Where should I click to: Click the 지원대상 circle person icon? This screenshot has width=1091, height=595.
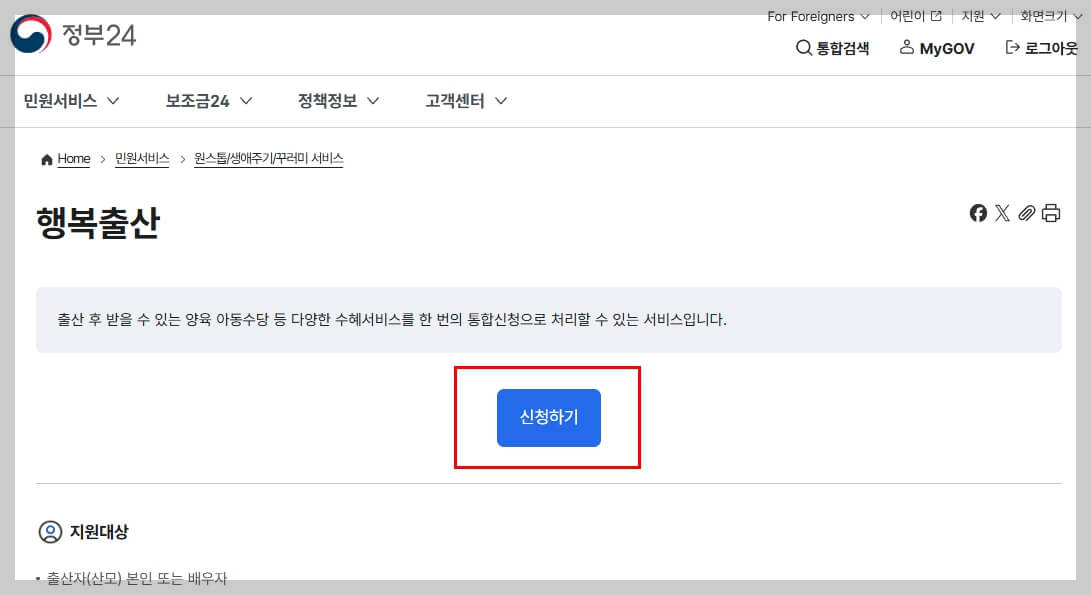[x=49, y=533]
